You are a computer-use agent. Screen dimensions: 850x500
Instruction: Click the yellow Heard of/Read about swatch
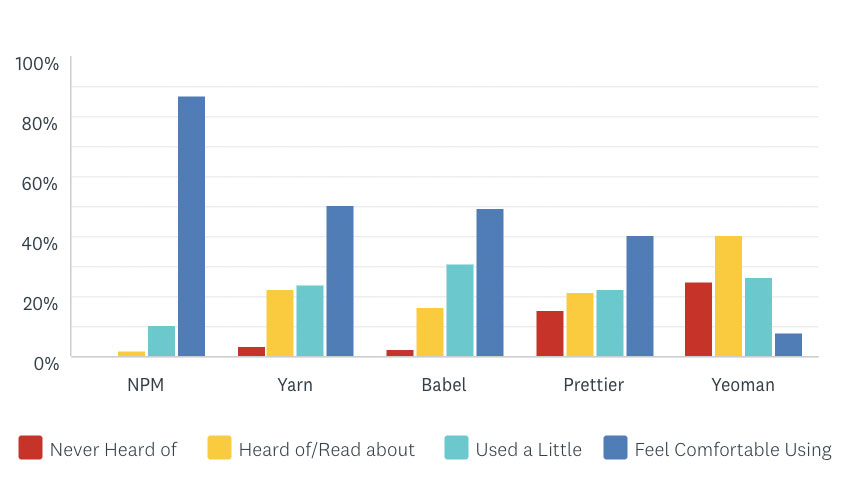point(219,449)
